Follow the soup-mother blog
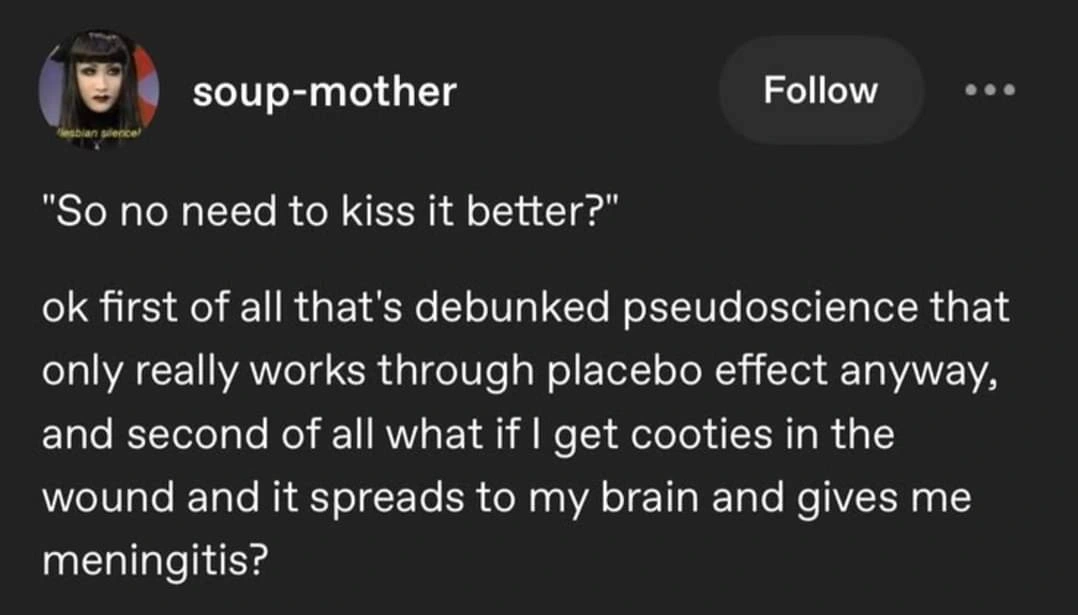Screen dimensions: 1078x615 point(820,90)
